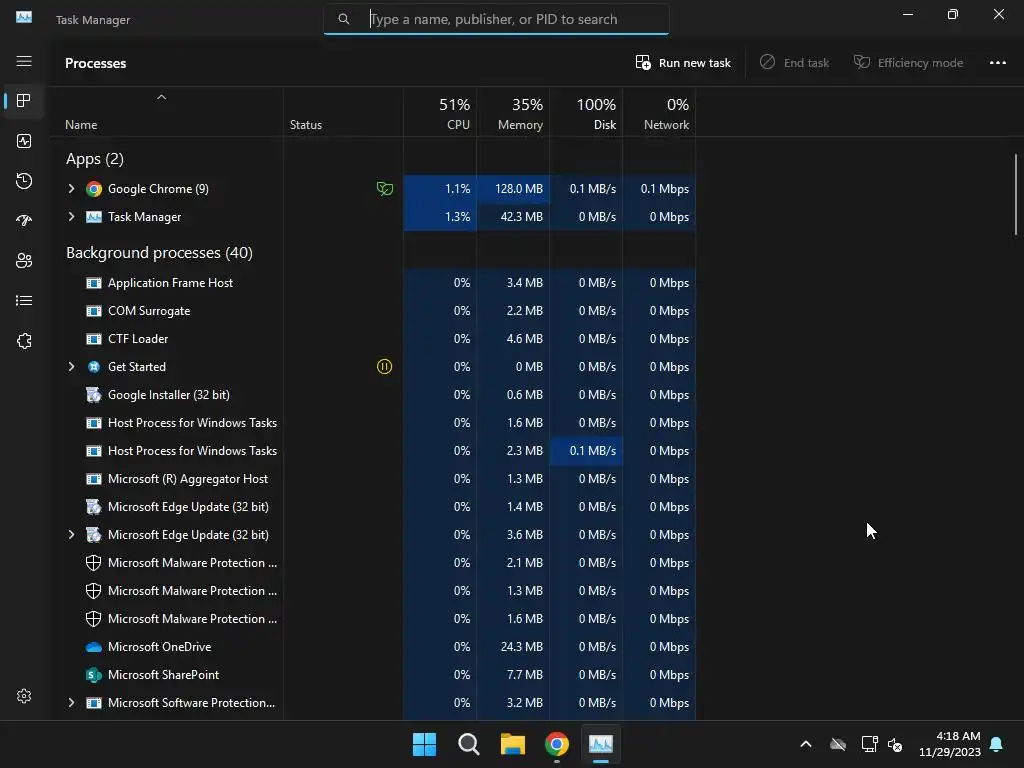This screenshot has width=1024, height=768.
Task: Click the network status tray icon
Action: pos(869,744)
